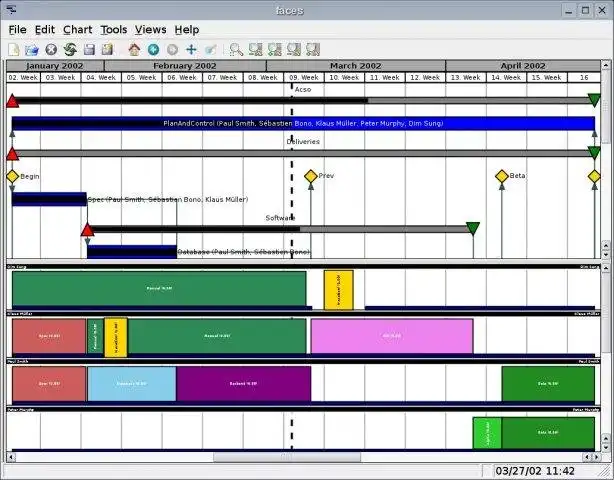Click the red start triangle of Software summary
This screenshot has height=480, width=614.
[x=87, y=230]
